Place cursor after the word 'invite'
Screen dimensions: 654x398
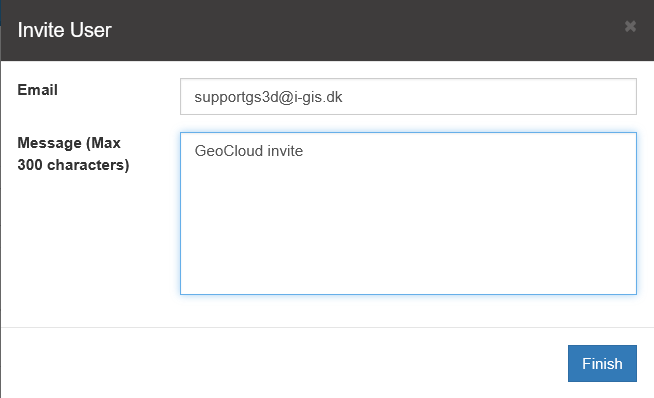tap(304, 151)
